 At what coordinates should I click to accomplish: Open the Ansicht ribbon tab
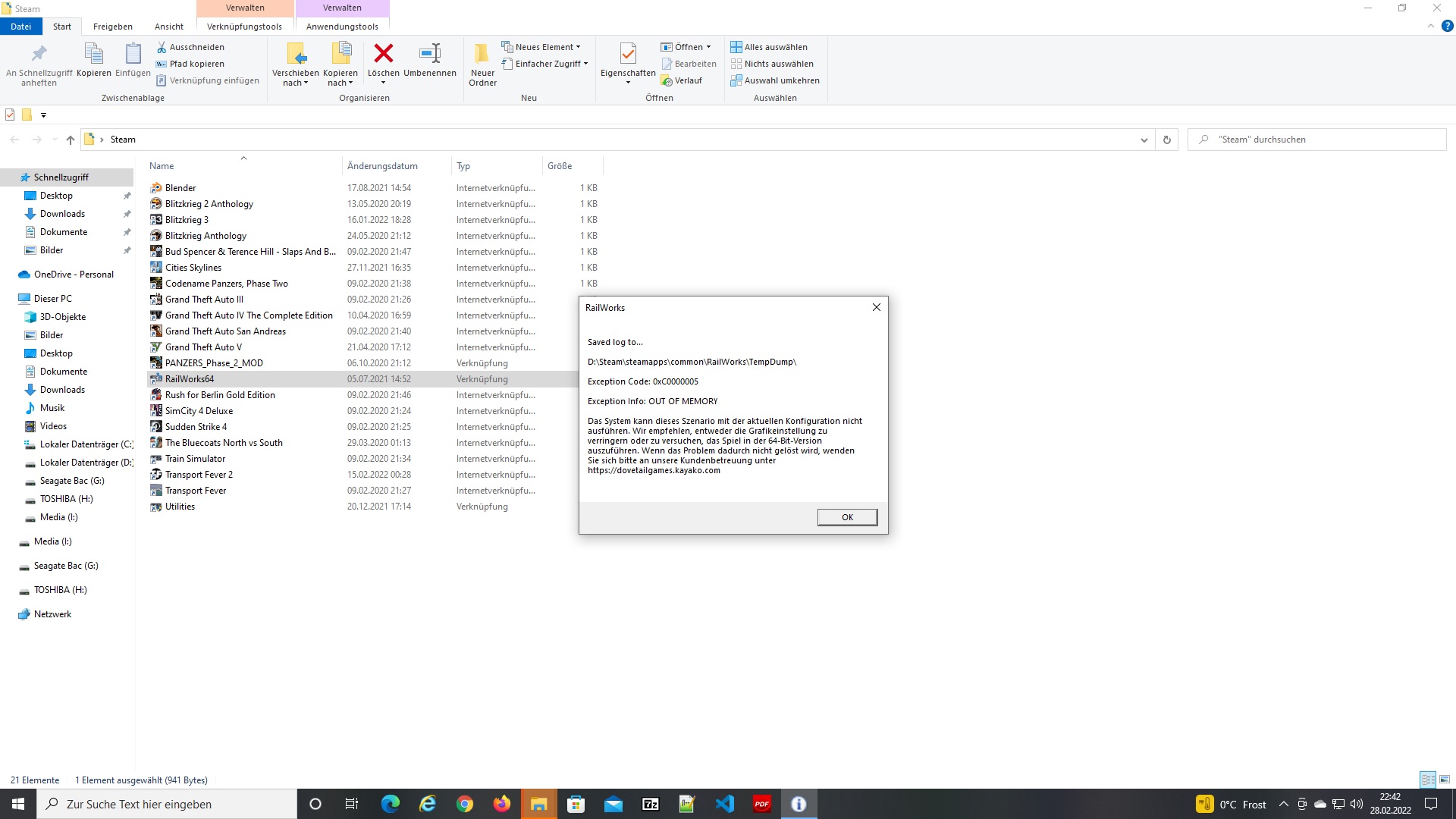click(x=168, y=27)
